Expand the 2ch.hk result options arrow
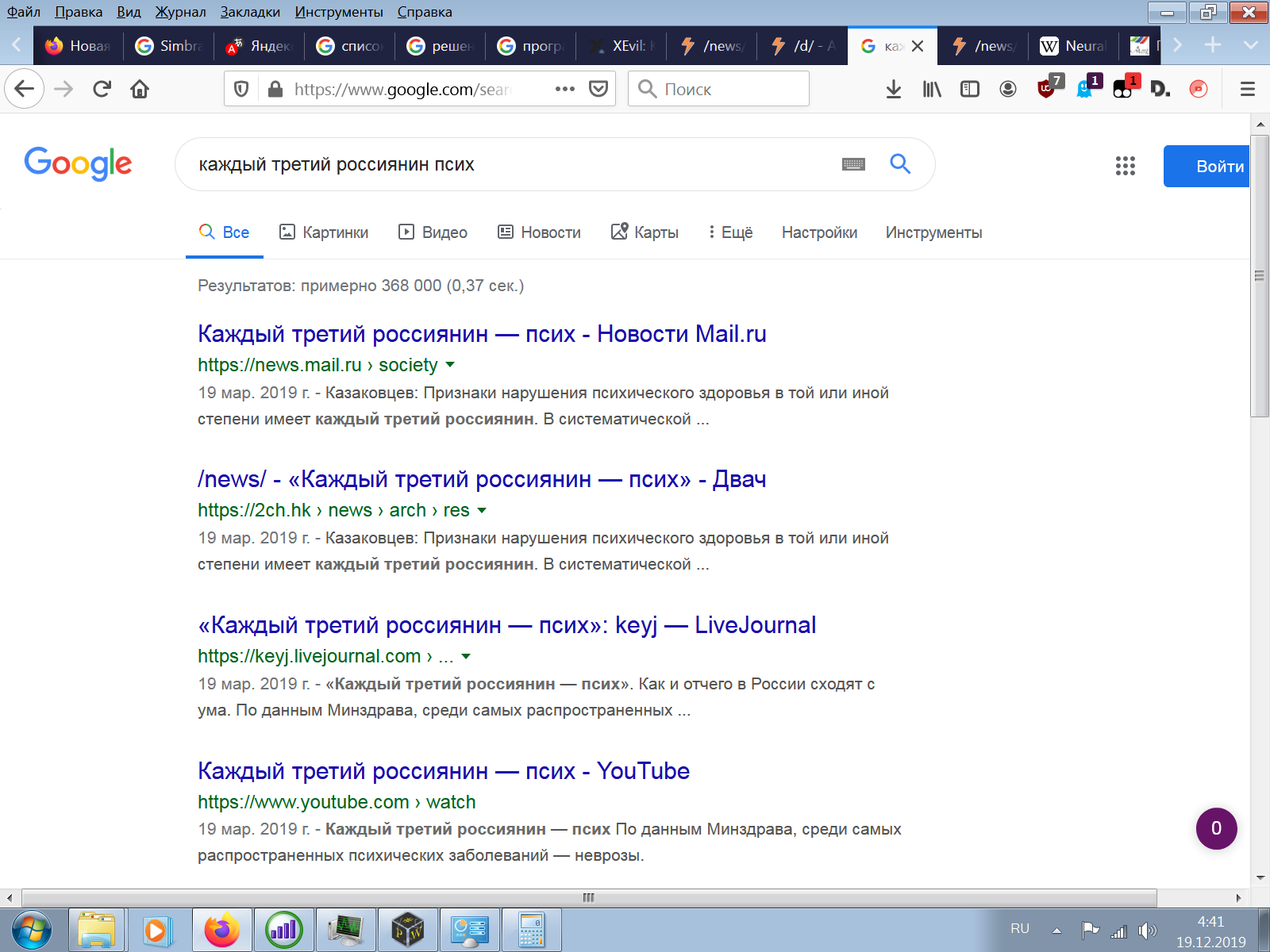The width and height of the screenshot is (1270, 952). [x=482, y=510]
